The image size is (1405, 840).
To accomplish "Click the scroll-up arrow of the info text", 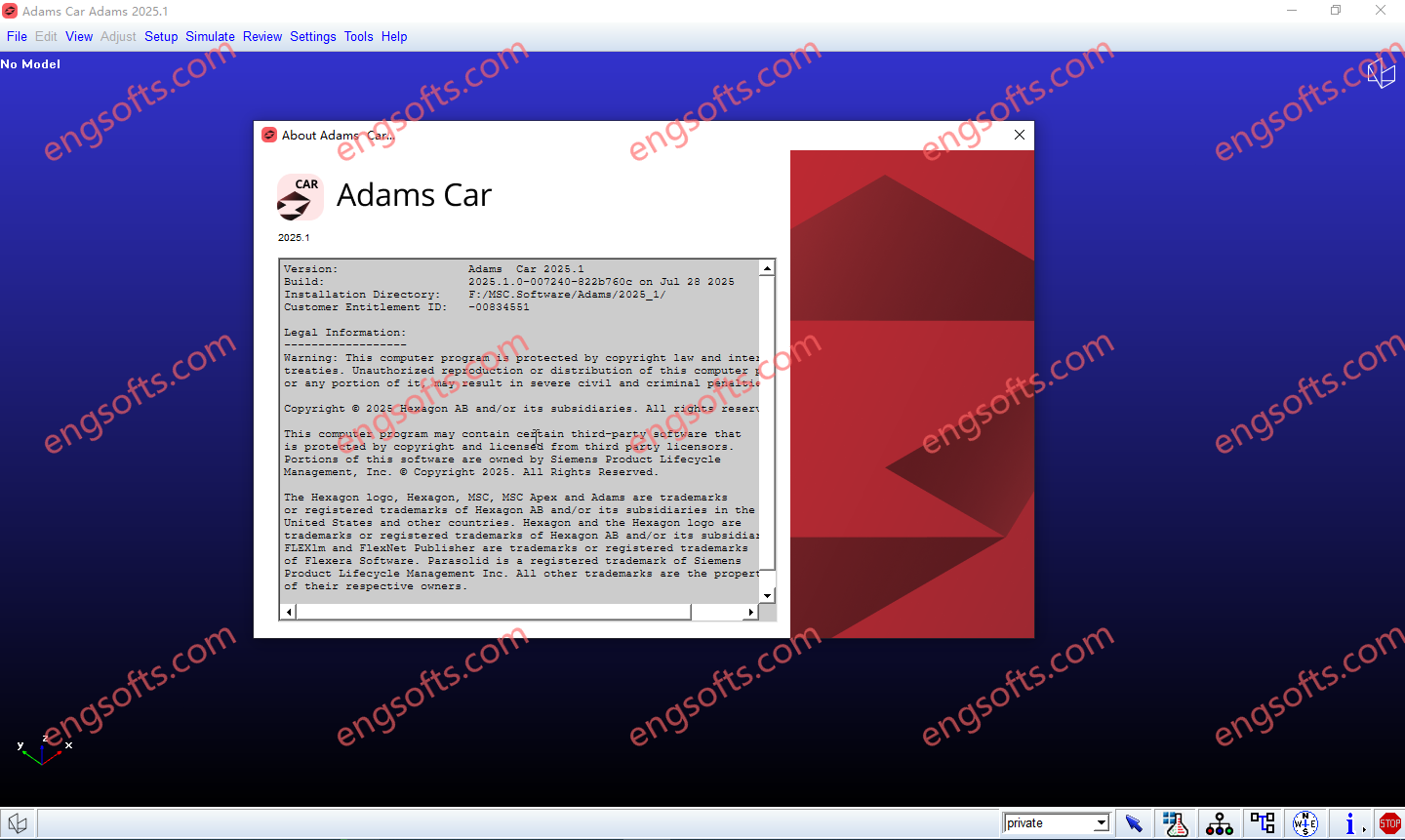I will click(768, 267).
